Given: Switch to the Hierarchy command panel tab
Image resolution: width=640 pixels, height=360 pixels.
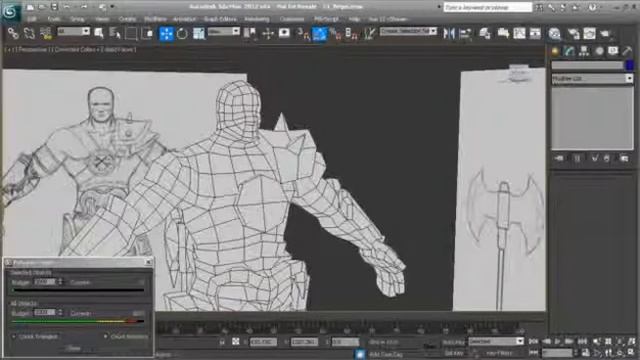Looking at the screenshot, I should pyautogui.click(x=584, y=51).
